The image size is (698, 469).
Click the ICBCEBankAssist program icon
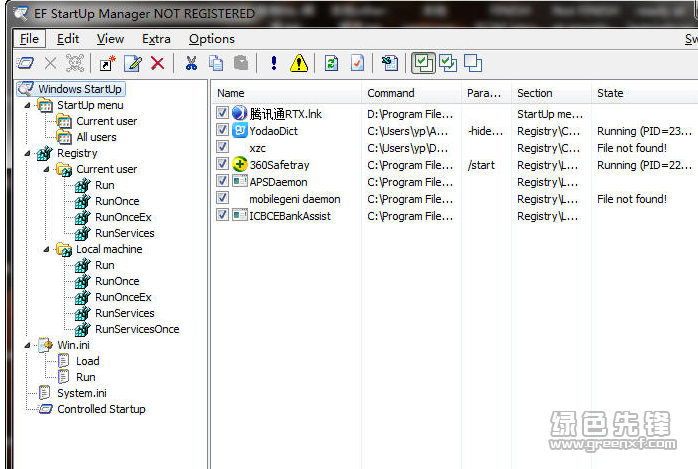tap(240, 215)
